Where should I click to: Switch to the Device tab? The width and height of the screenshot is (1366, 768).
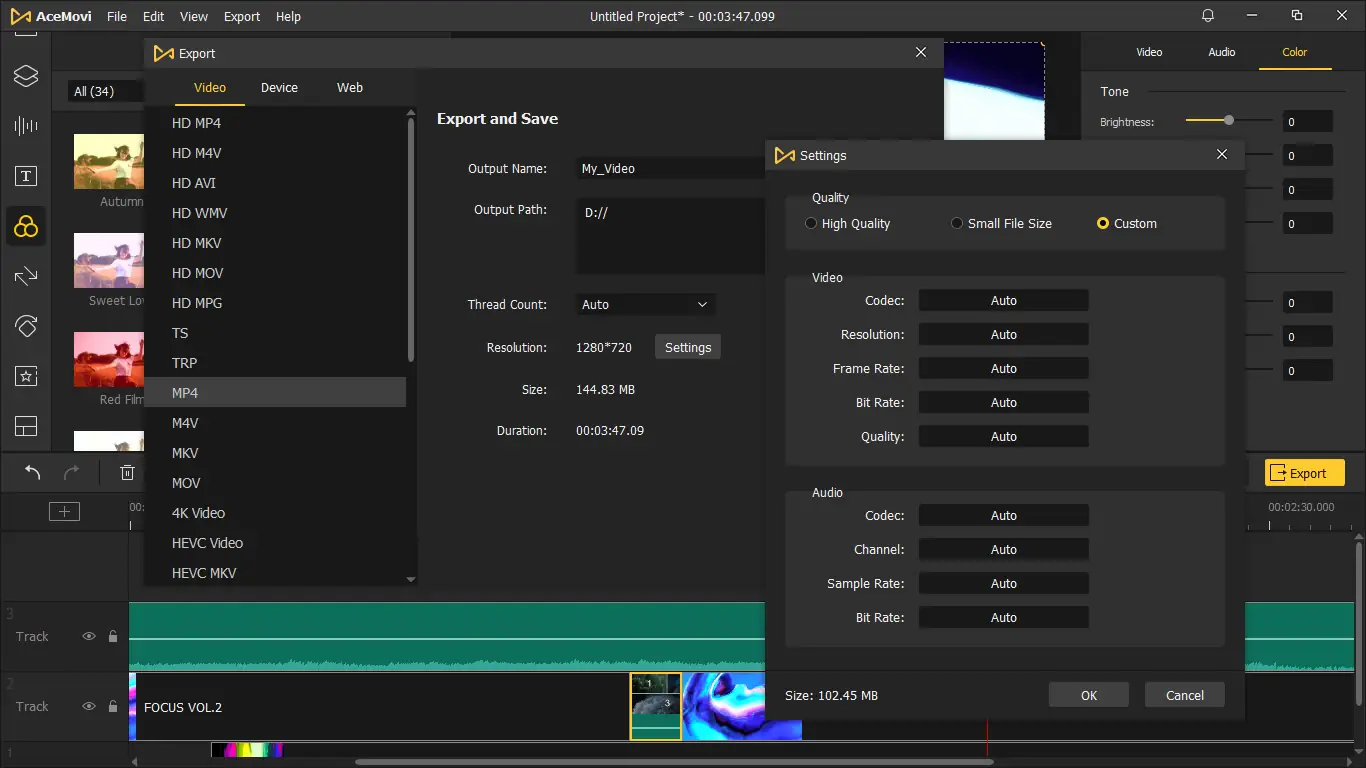(x=279, y=88)
